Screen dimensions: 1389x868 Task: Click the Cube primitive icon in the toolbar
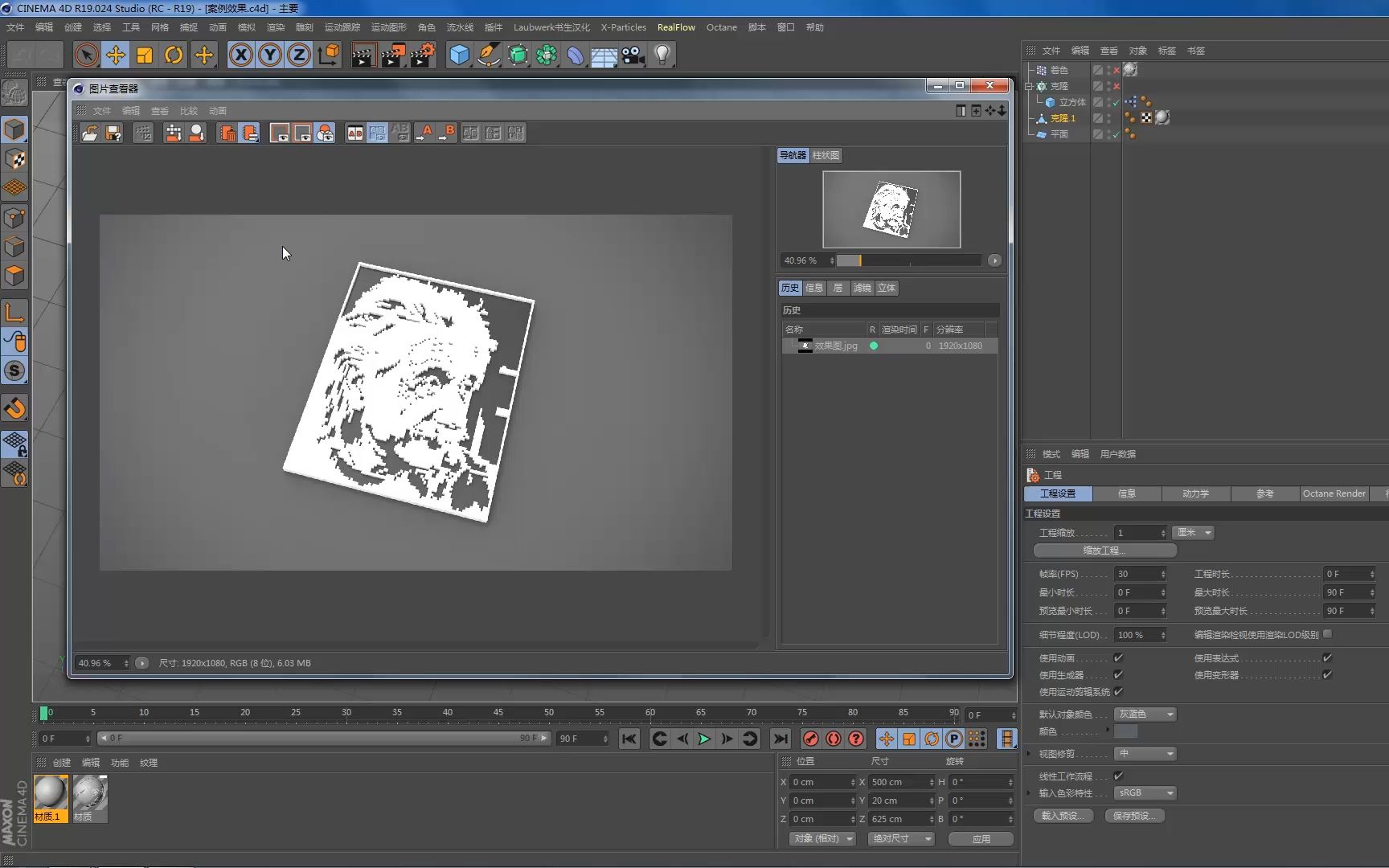pos(459,55)
